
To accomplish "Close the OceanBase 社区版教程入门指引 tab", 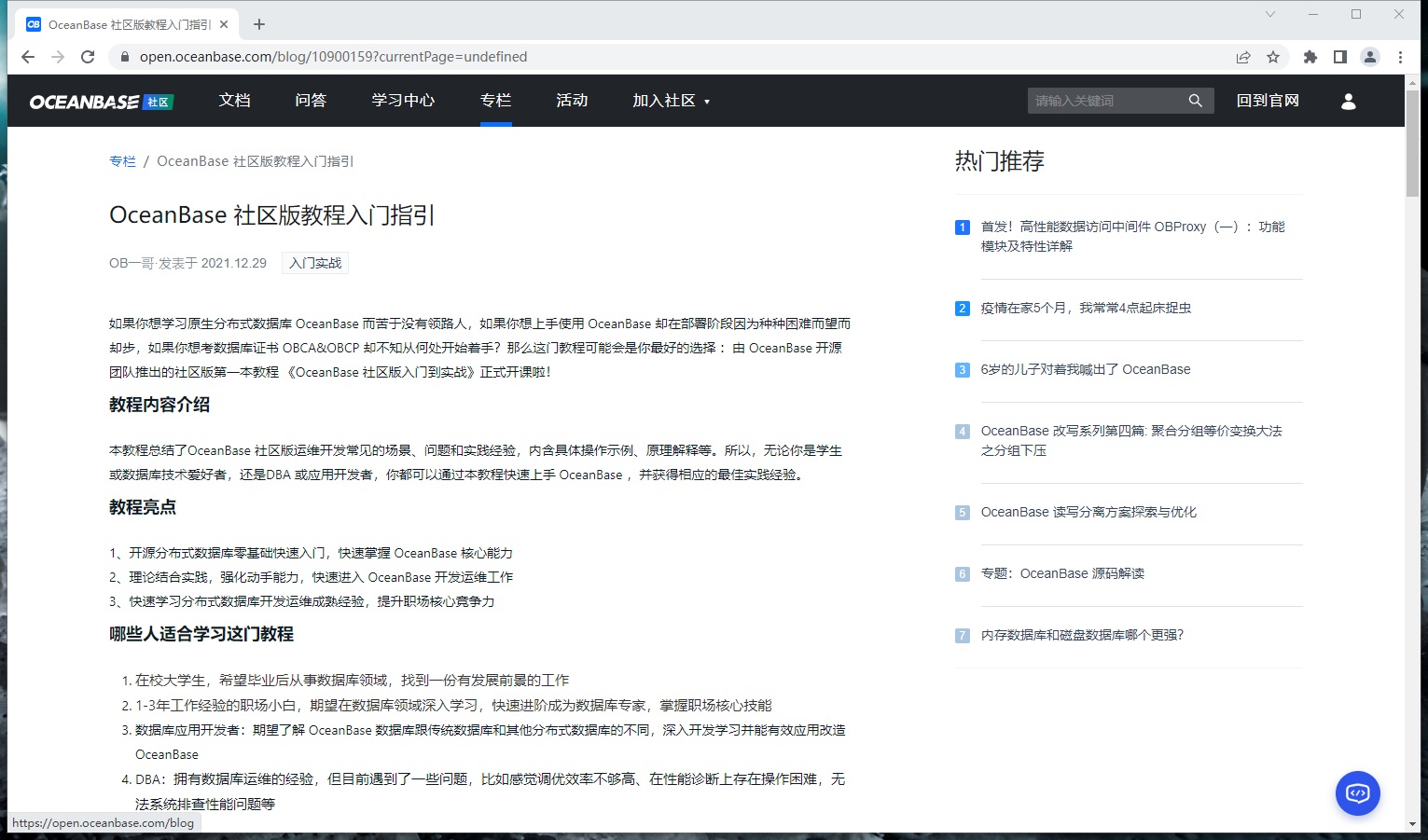I will pyautogui.click(x=224, y=24).
